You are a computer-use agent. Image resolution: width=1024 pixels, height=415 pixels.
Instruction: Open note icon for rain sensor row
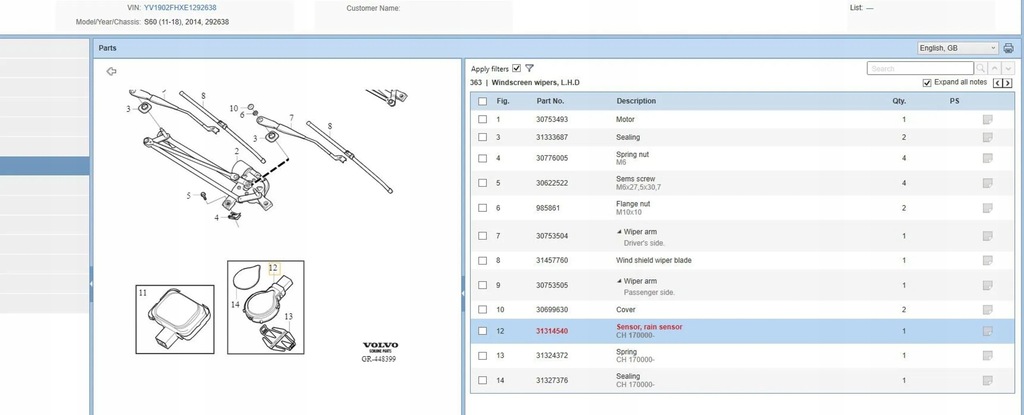tap(987, 331)
